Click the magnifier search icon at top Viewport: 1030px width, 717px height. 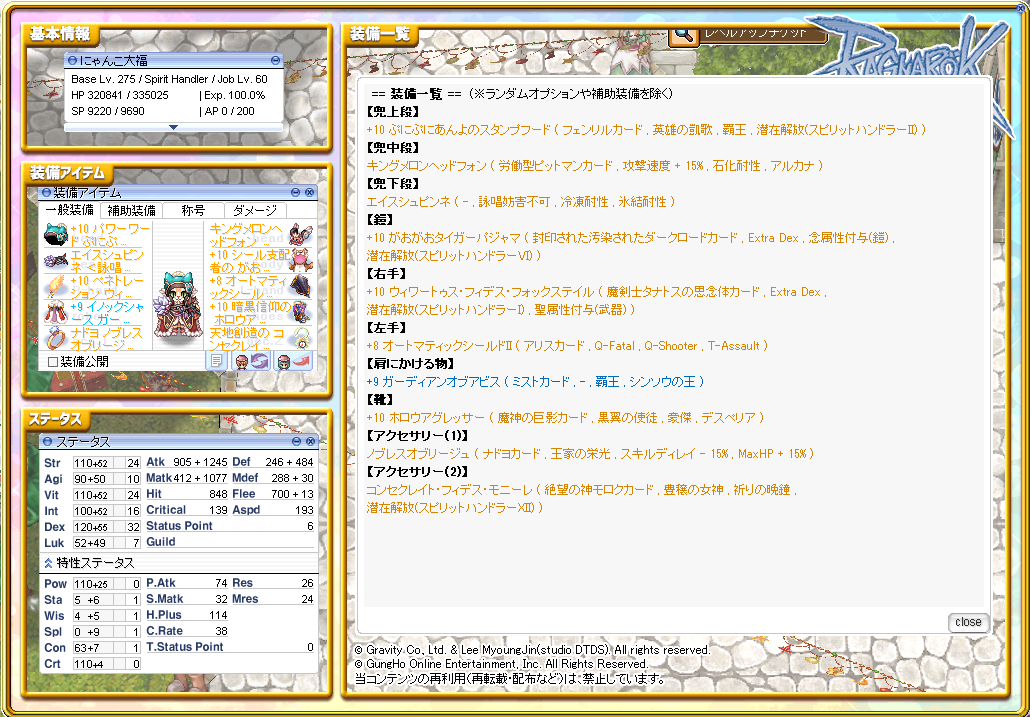(683, 33)
